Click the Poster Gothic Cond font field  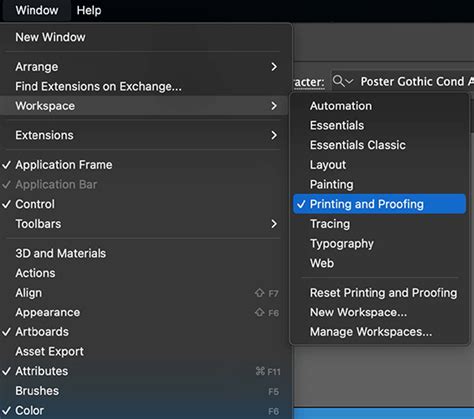(402, 81)
